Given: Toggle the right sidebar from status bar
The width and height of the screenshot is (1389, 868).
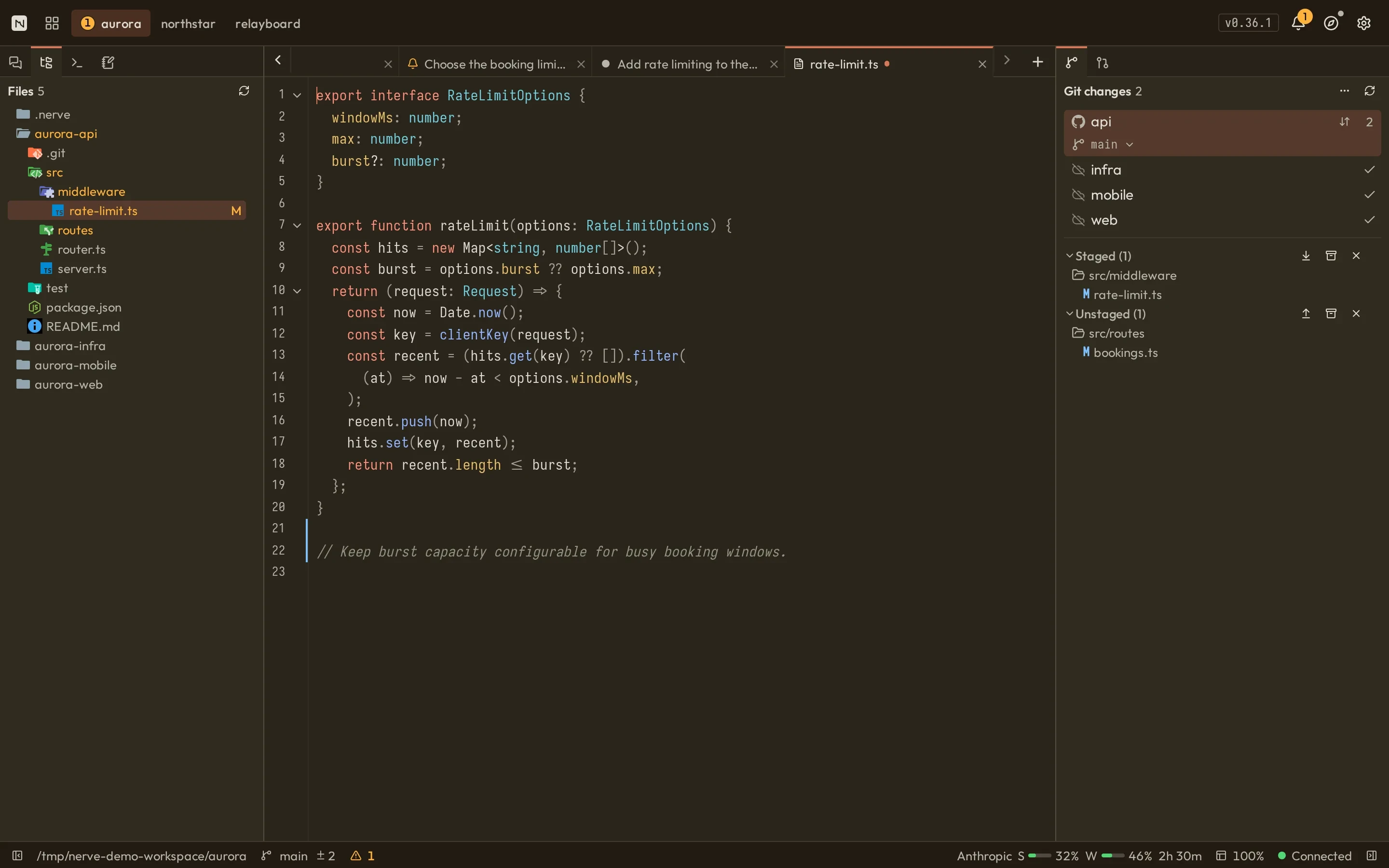Looking at the screenshot, I should [1372, 855].
